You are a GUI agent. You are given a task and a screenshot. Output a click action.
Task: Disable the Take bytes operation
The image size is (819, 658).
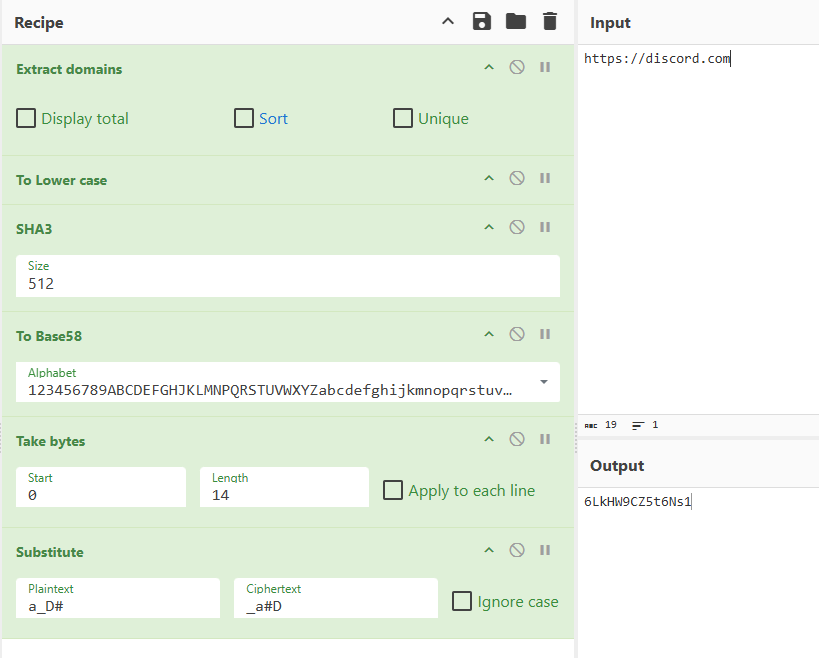pyautogui.click(x=517, y=440)
